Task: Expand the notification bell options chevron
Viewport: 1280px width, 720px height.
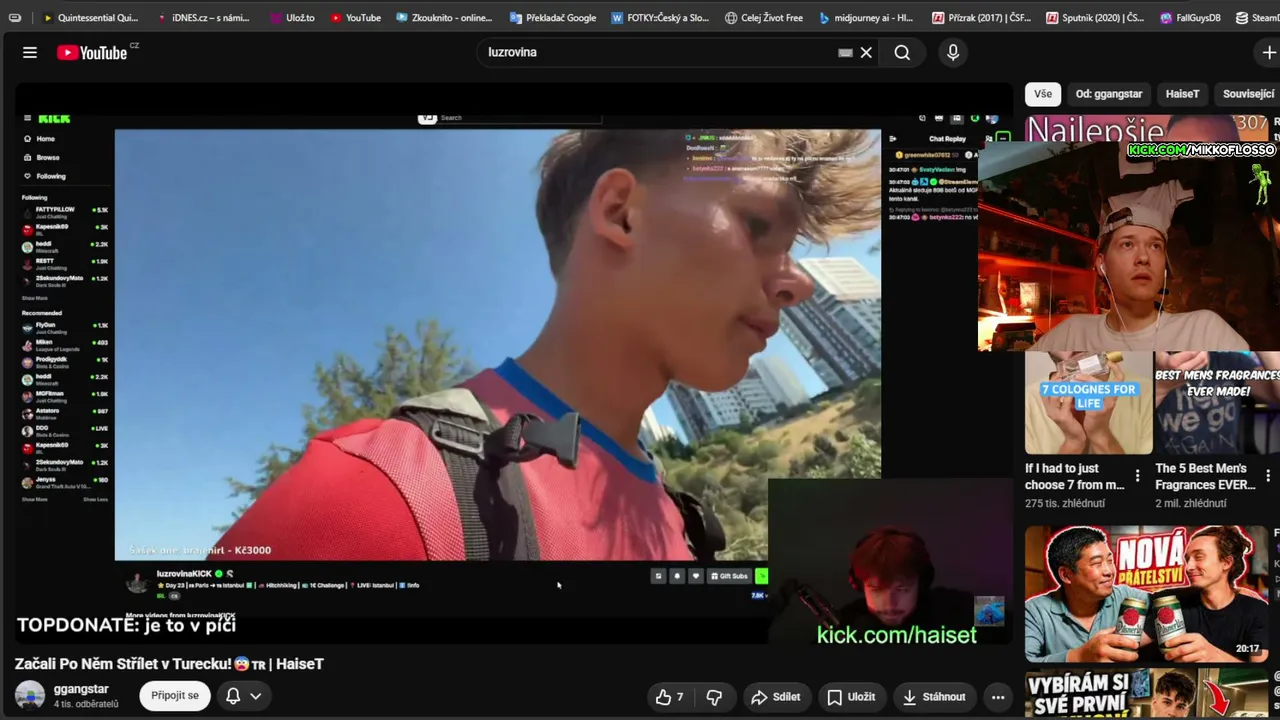Action: 256,696
